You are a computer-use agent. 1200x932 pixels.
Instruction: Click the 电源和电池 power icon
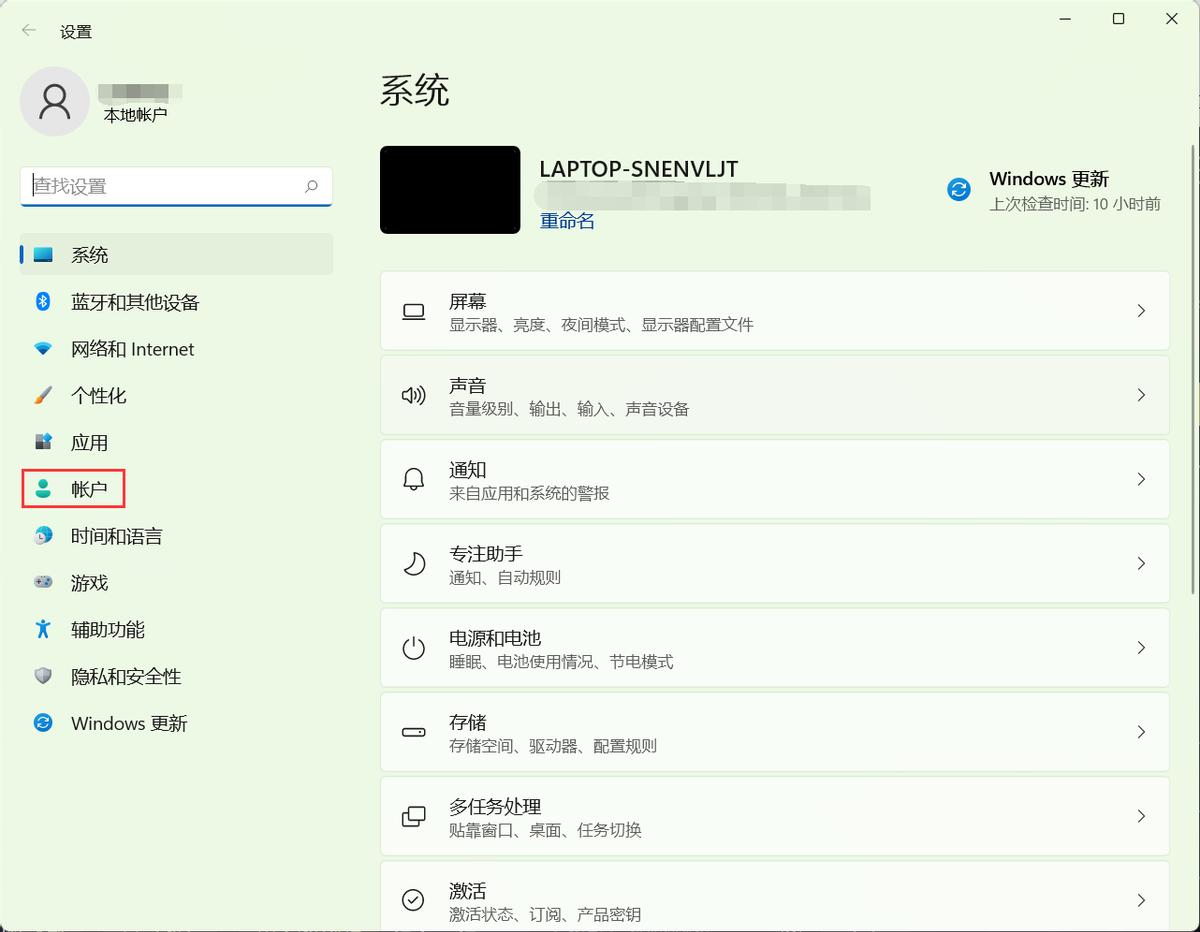tap(413, 647)
